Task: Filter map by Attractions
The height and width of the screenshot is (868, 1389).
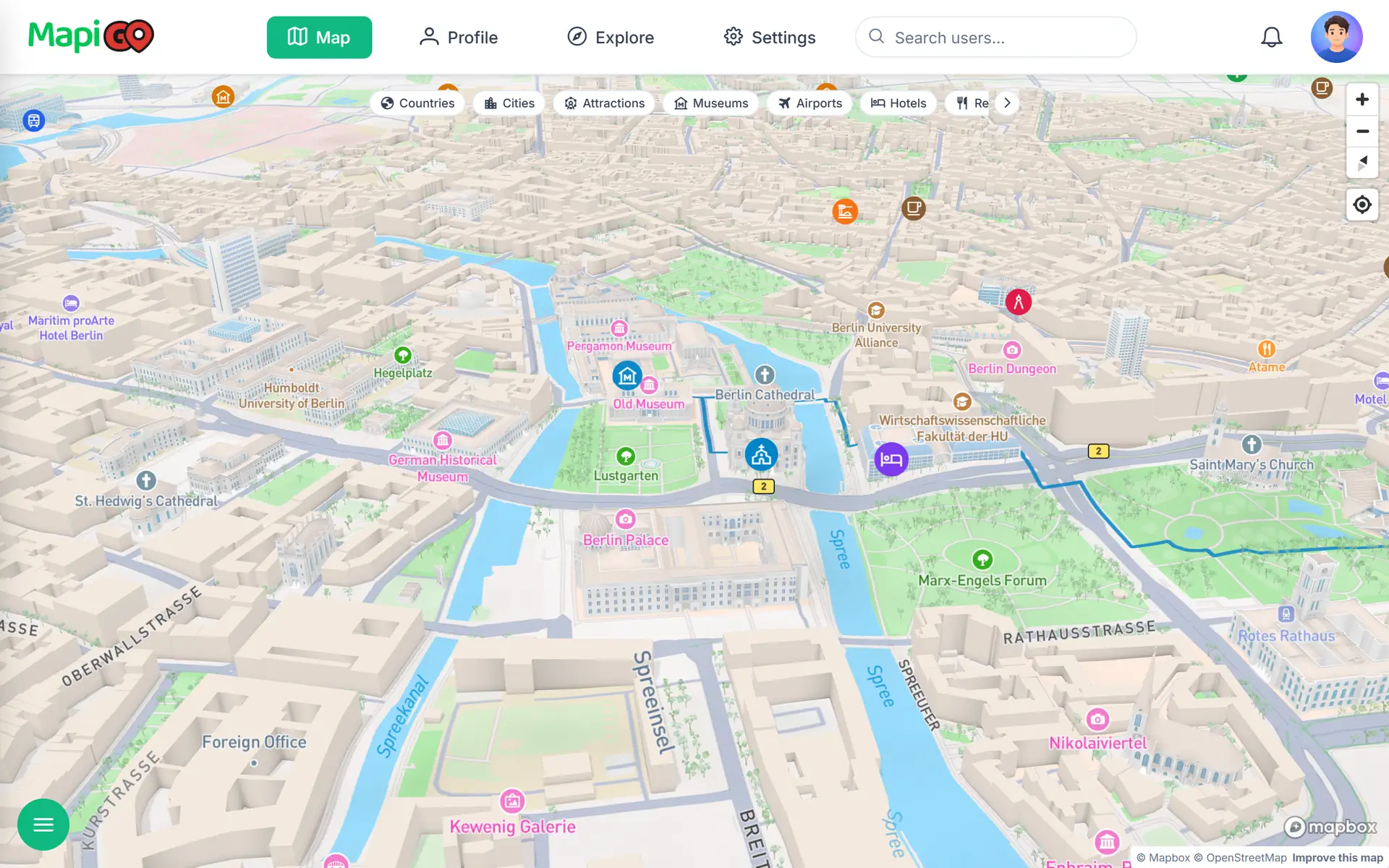Action: [604, 103]
